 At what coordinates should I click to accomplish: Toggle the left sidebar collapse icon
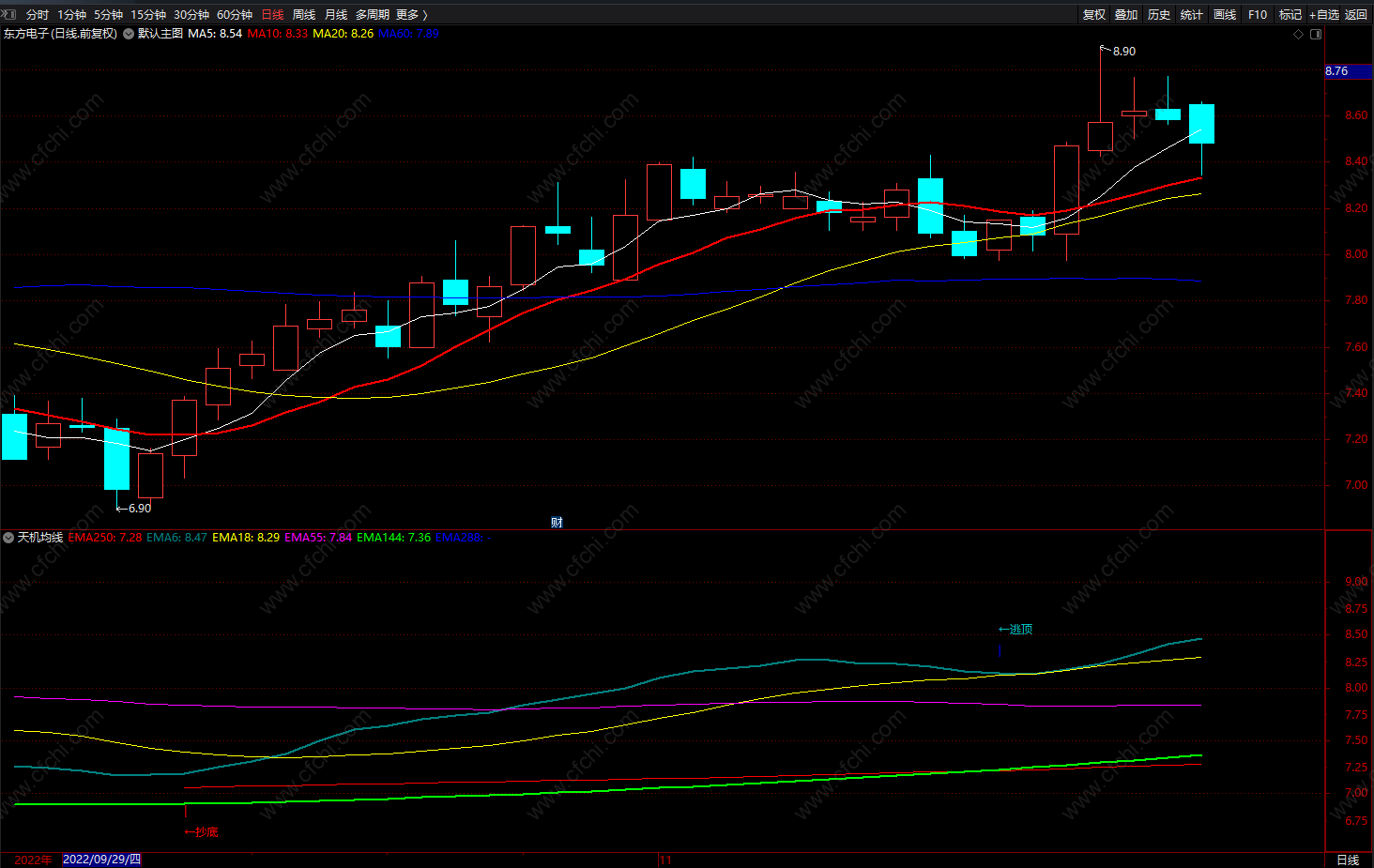point(9,14)
